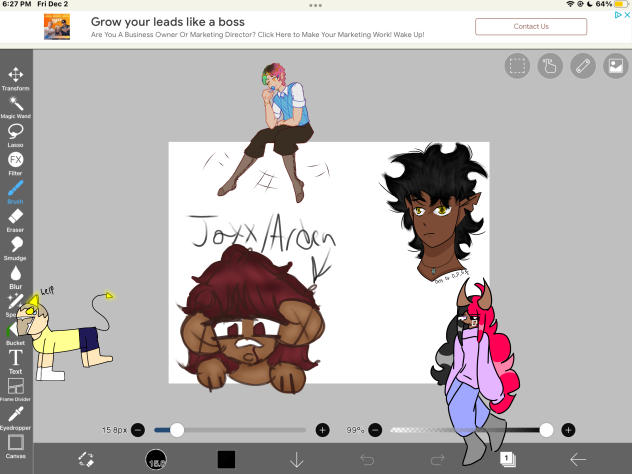Undo the last stroke

tap(367, 459)
